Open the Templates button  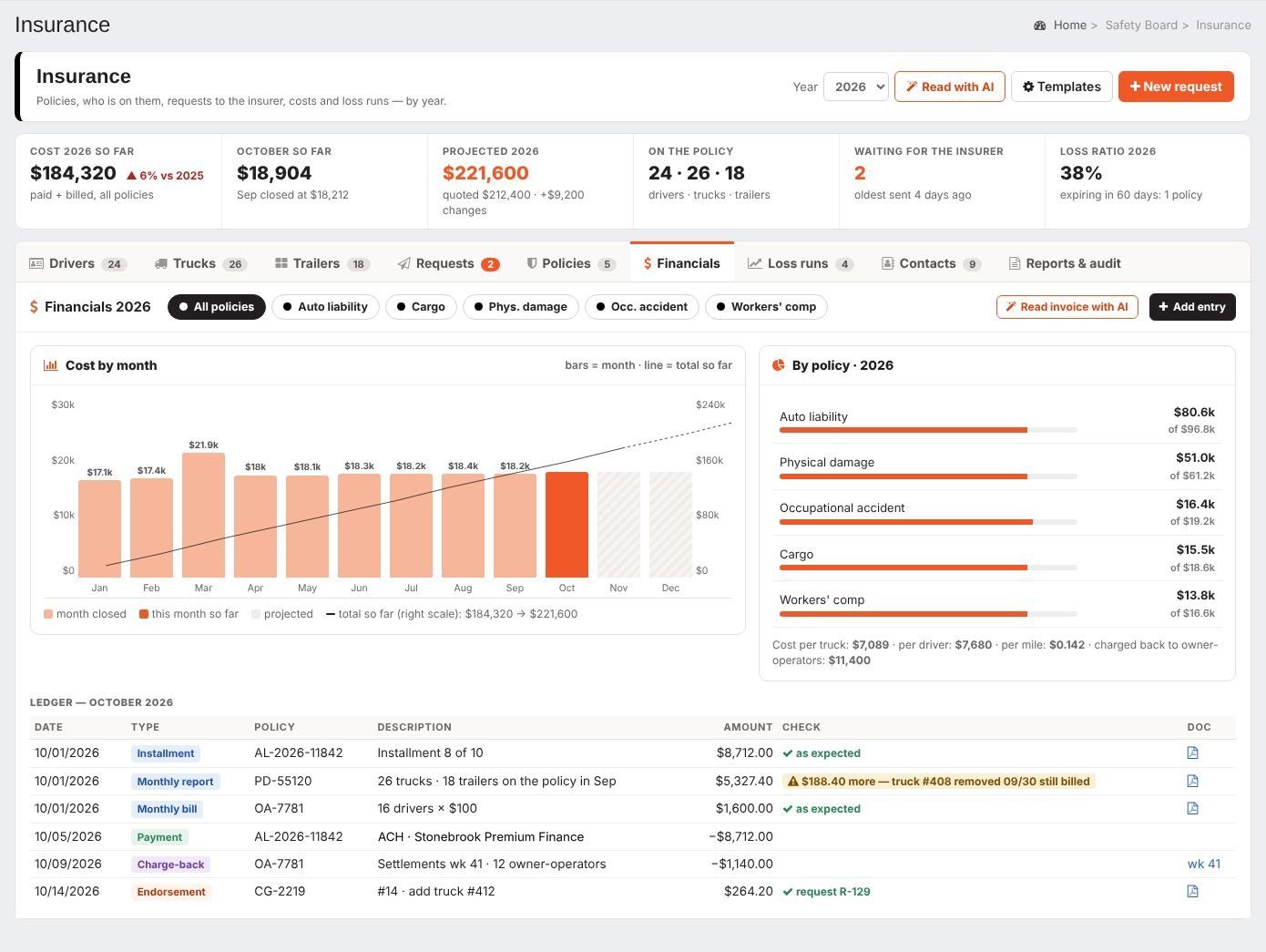coord(1062,87)
